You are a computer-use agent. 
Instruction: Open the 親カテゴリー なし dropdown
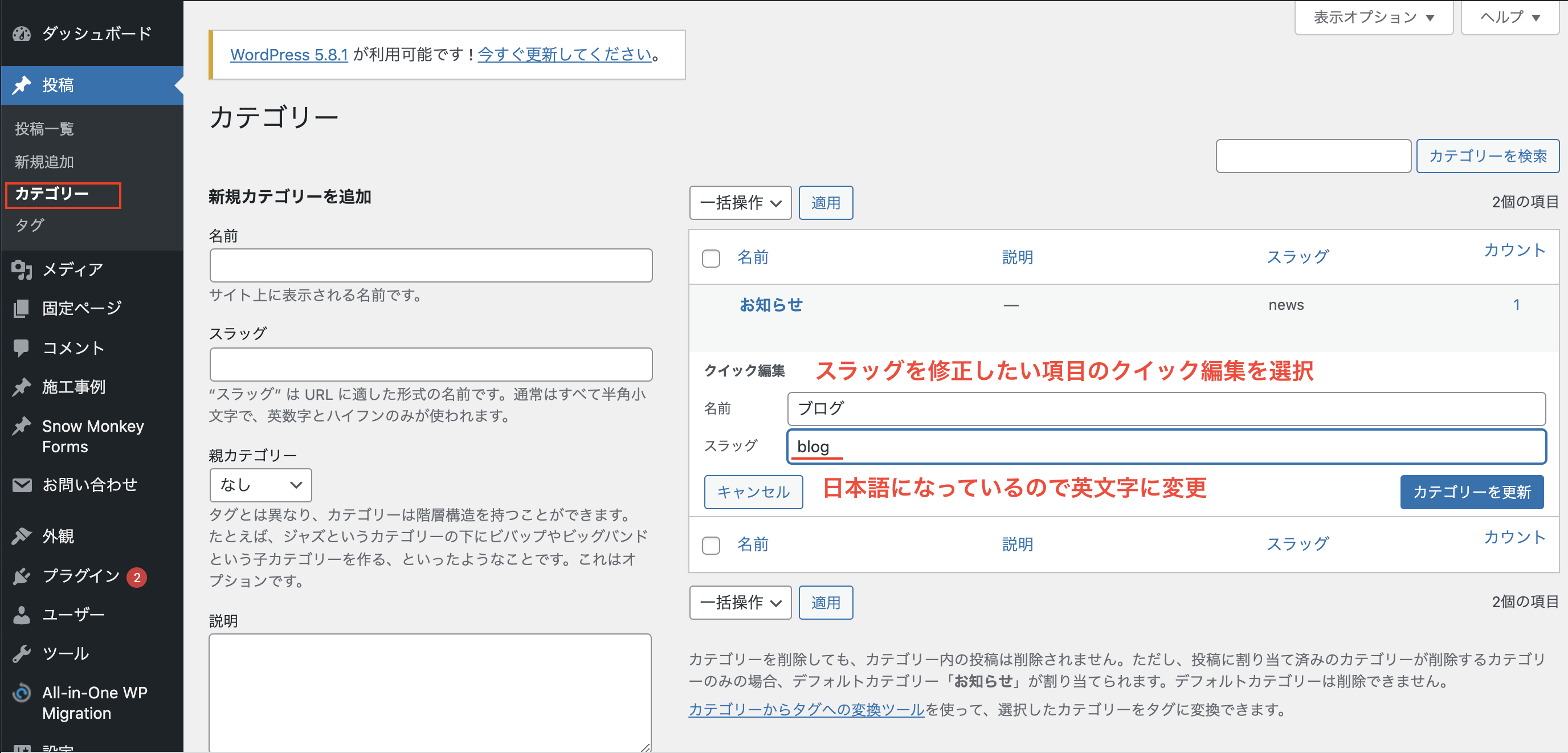coord(260,485)
